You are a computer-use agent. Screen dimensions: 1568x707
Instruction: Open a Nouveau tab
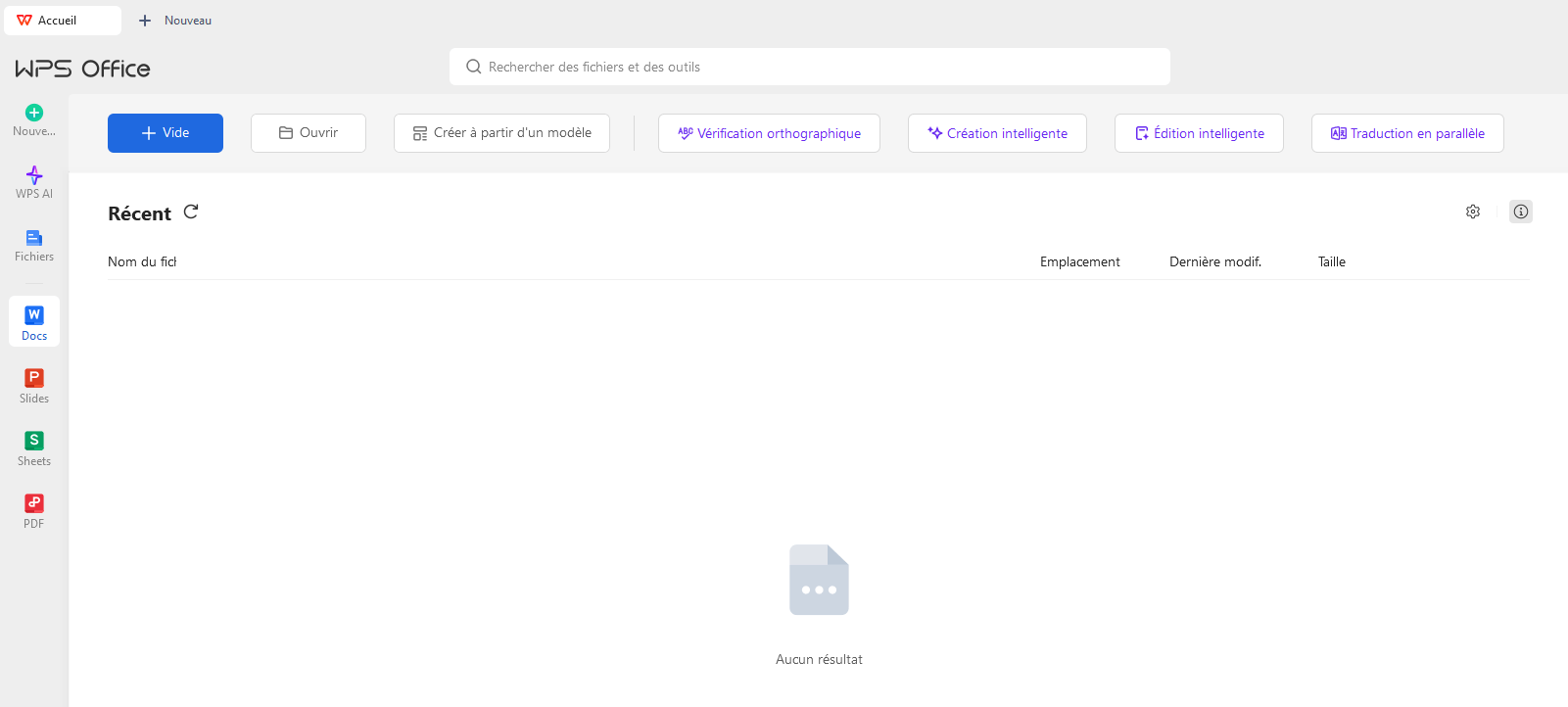175,21
